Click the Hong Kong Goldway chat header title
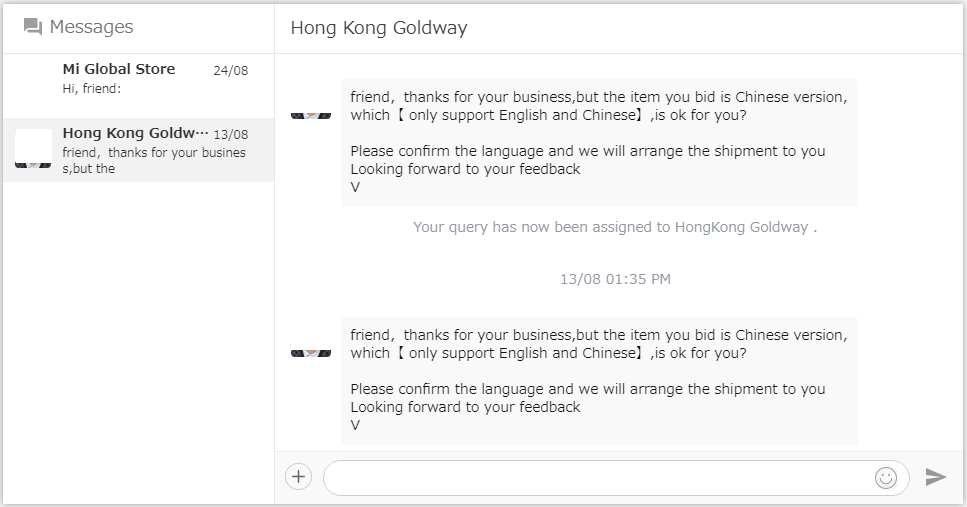The width and height of the screenshot is (967, 507). pos(378,28)
